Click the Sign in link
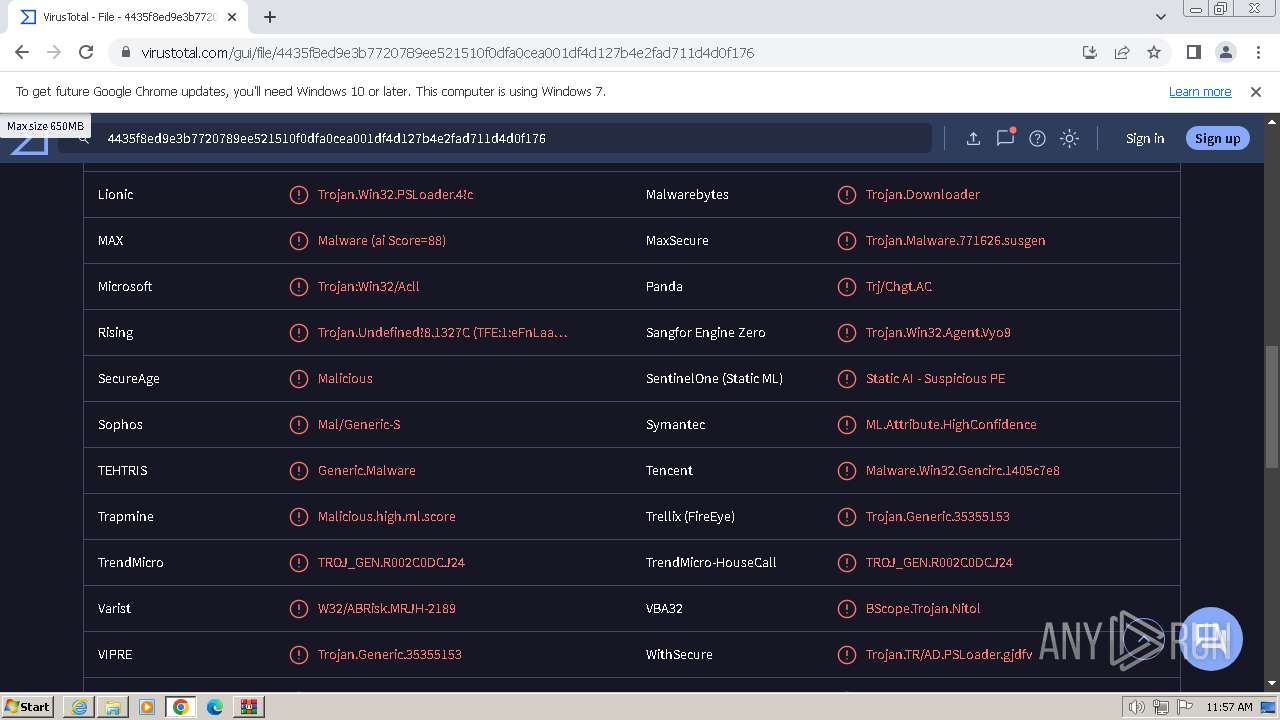 (1145, 138)
